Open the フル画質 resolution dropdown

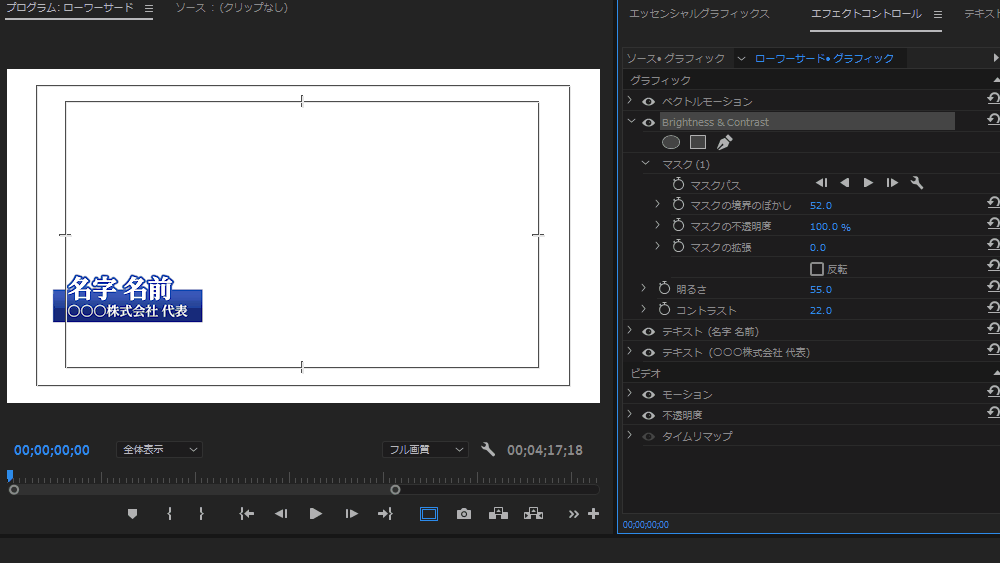425,450
